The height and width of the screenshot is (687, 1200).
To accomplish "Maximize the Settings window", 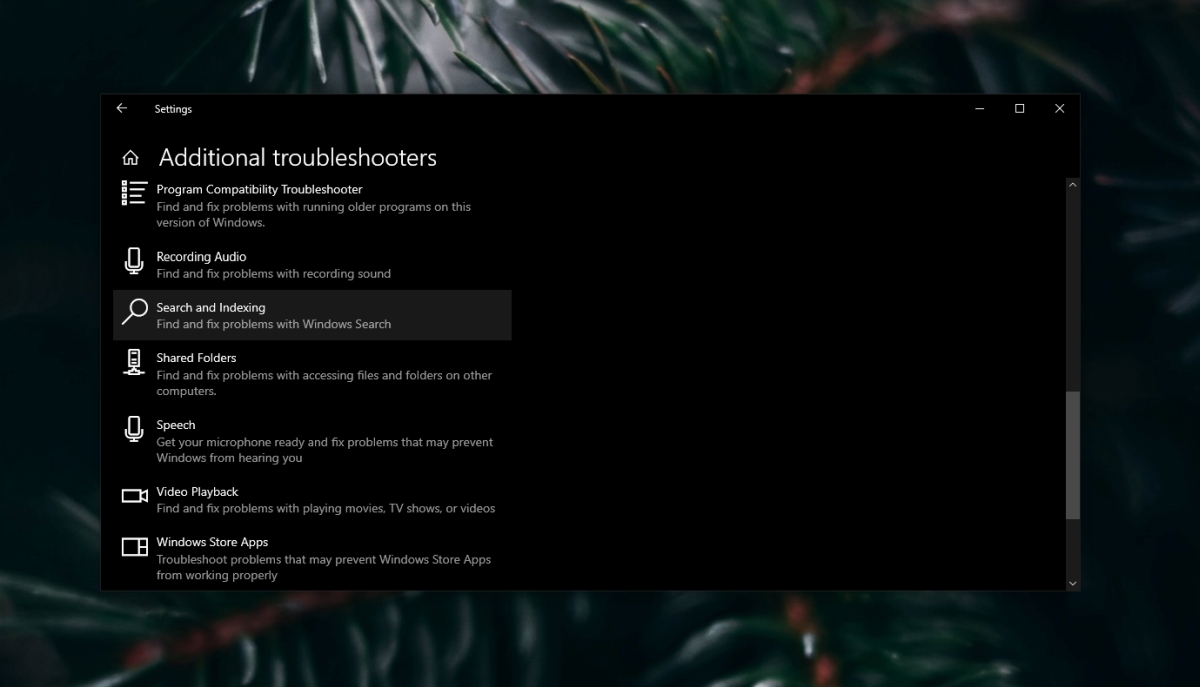I will (x=1020, y=108).
